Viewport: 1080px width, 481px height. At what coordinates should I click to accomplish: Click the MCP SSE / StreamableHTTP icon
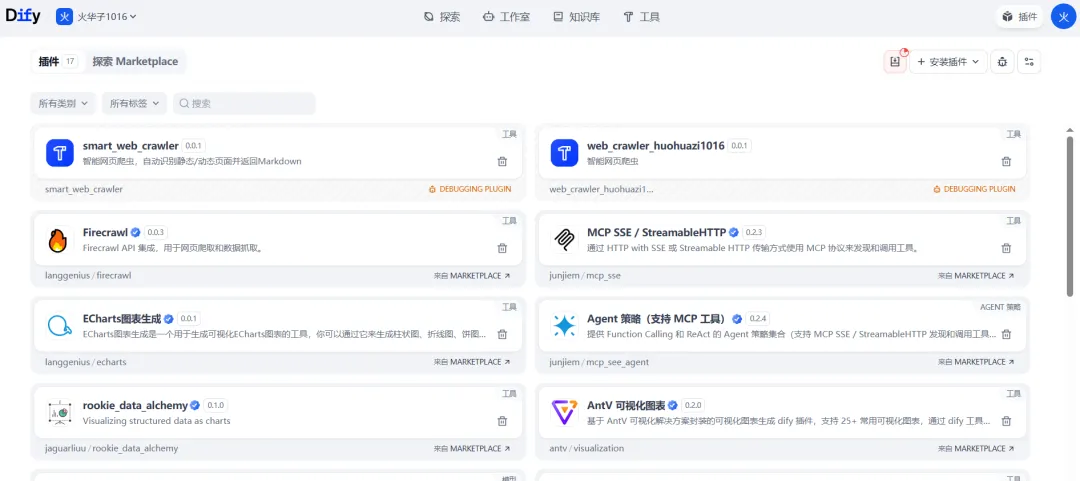tap(564, 240)
